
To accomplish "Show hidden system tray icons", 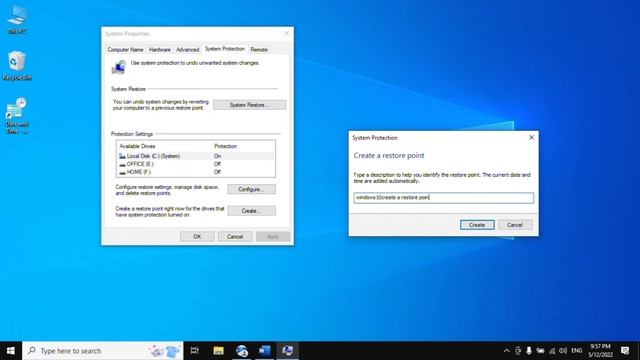I will pos(506,351).
